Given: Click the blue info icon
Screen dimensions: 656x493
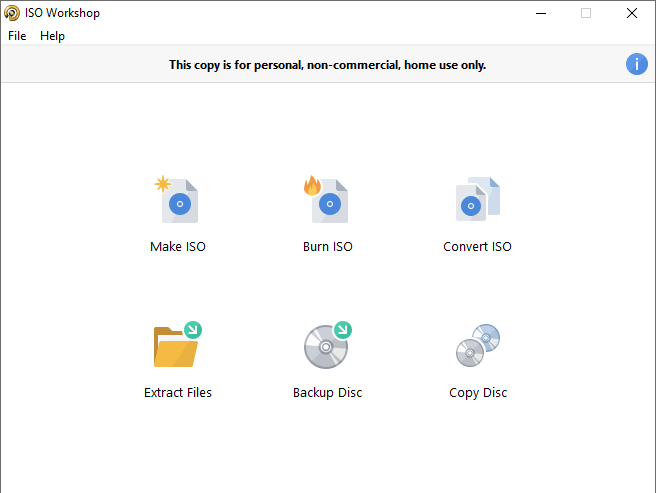Looking at the screenshot, I should click(636, 64).
